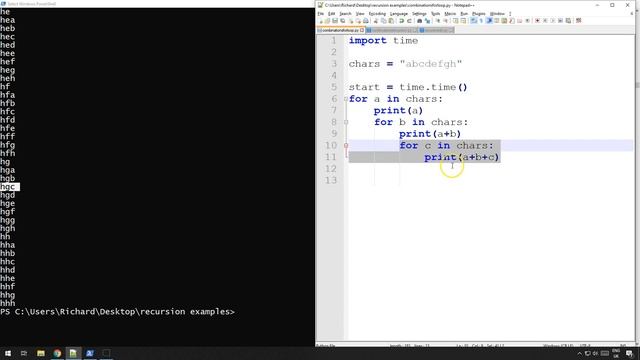
Task: Open the Plugins menu
Action: 479,13
